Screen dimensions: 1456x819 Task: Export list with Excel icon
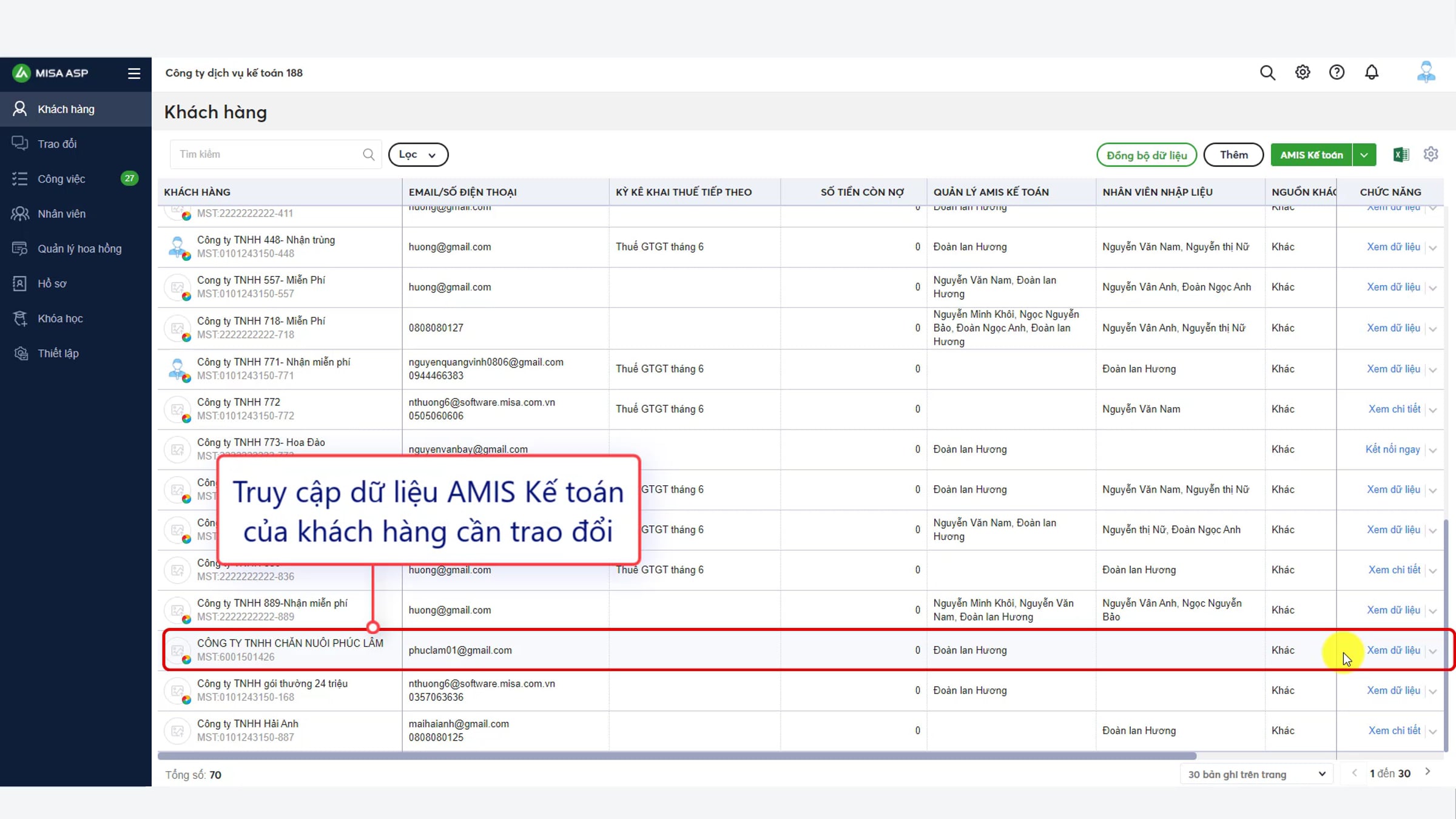[x=1401, y=155]
